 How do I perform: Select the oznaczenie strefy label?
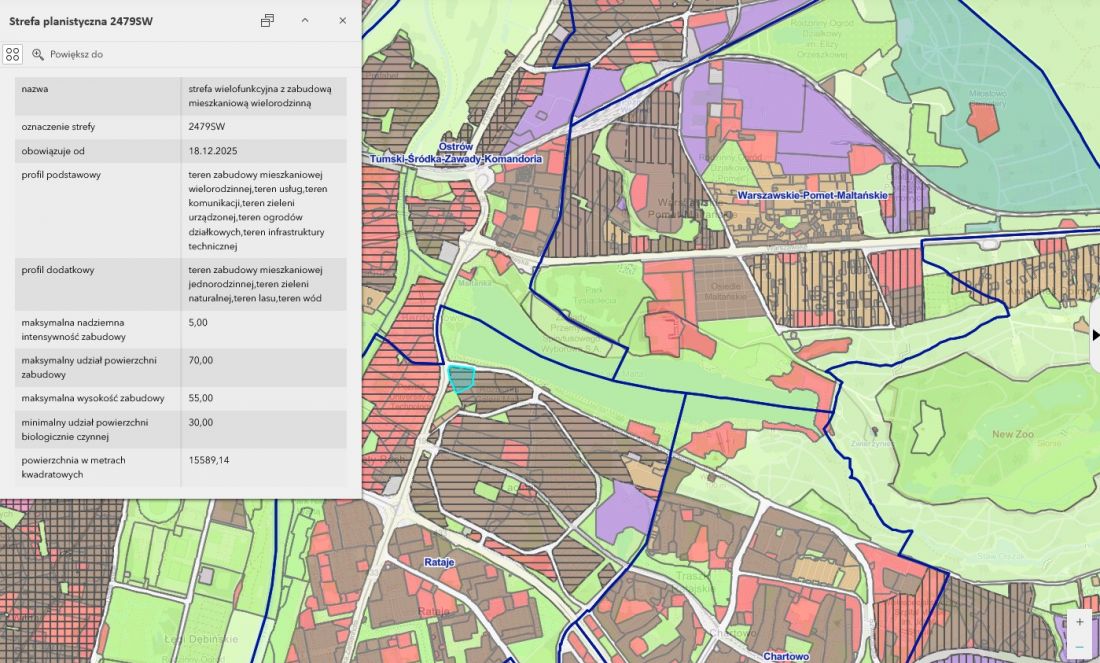(58, 127)
